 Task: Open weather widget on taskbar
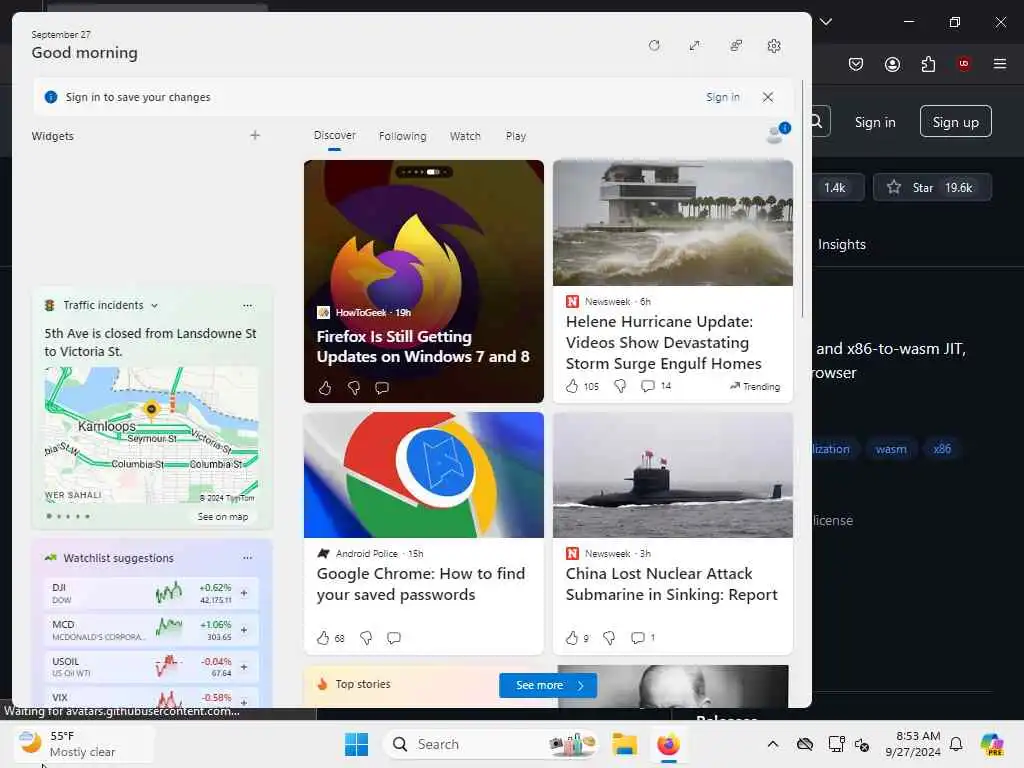click(x=84, y=744)
